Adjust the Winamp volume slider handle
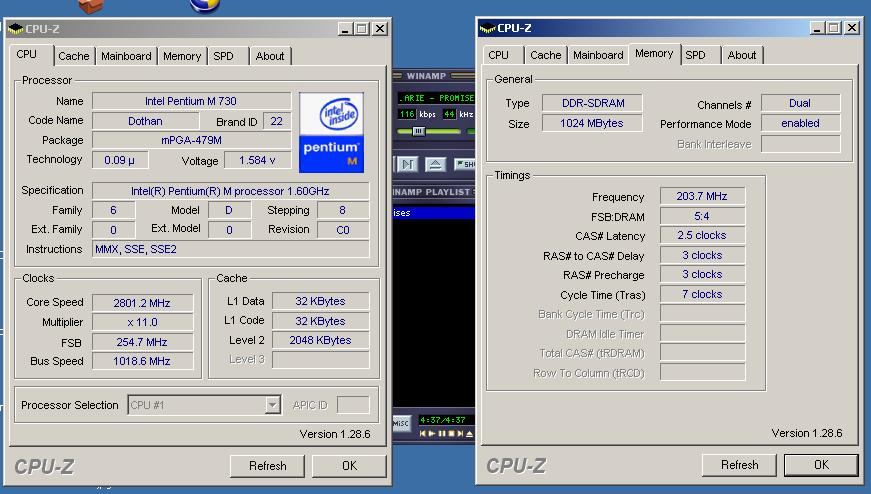Viewport: 871px width, 494px height. point(419,131)
